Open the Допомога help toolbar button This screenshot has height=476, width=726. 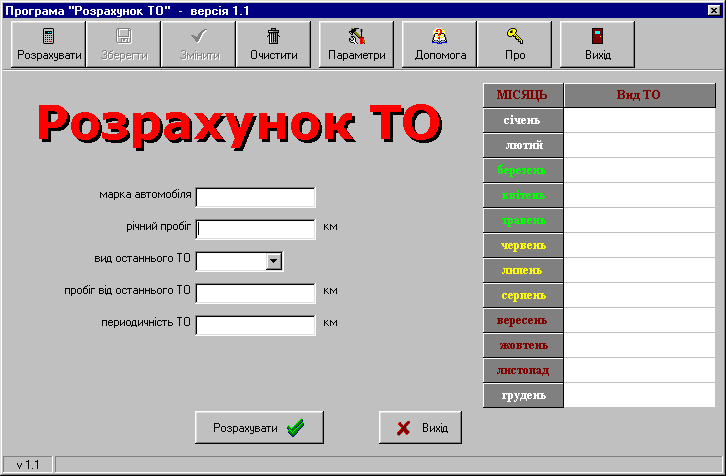(x=439, y=44)
